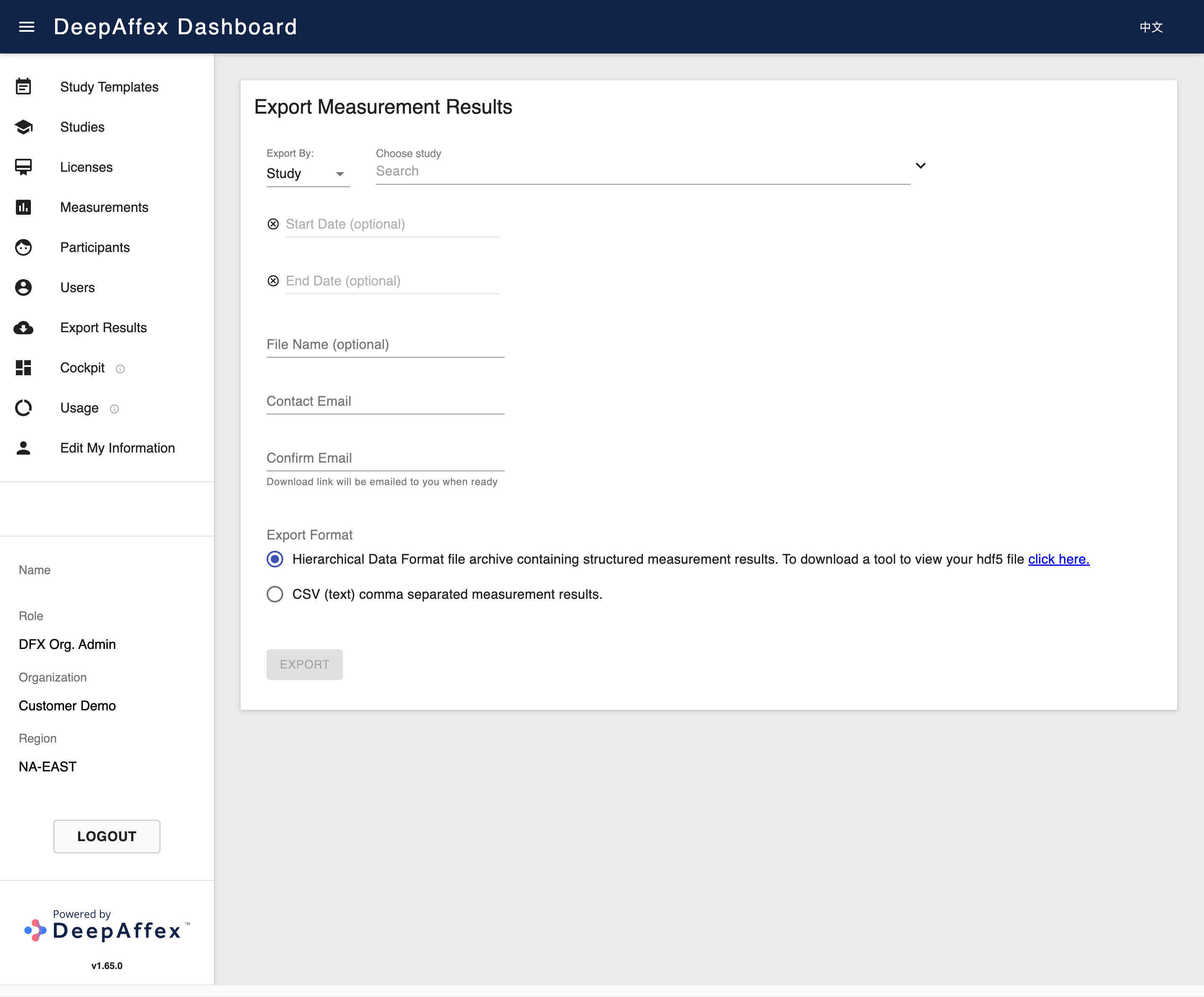The height and width of the screenshot is (997, 1204).
Task: Switch language to 中文
Action: [1151, 27]
